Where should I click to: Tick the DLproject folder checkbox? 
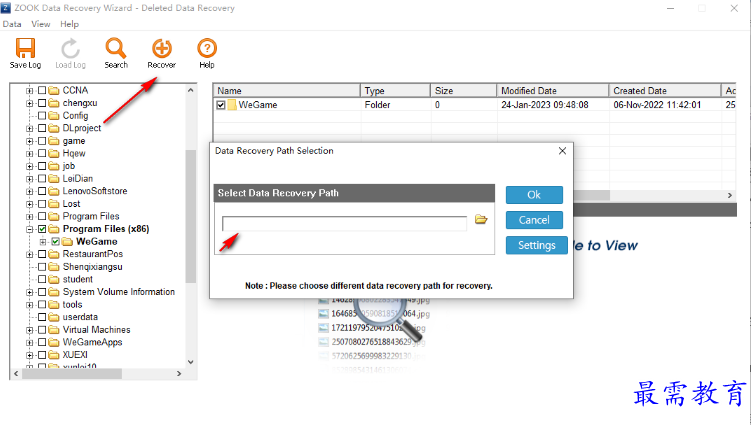(x=42, y=128)
